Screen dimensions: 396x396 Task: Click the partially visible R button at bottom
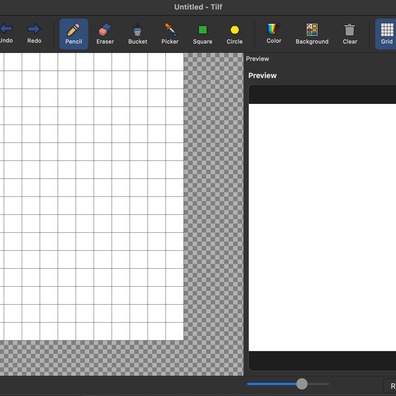391,386
